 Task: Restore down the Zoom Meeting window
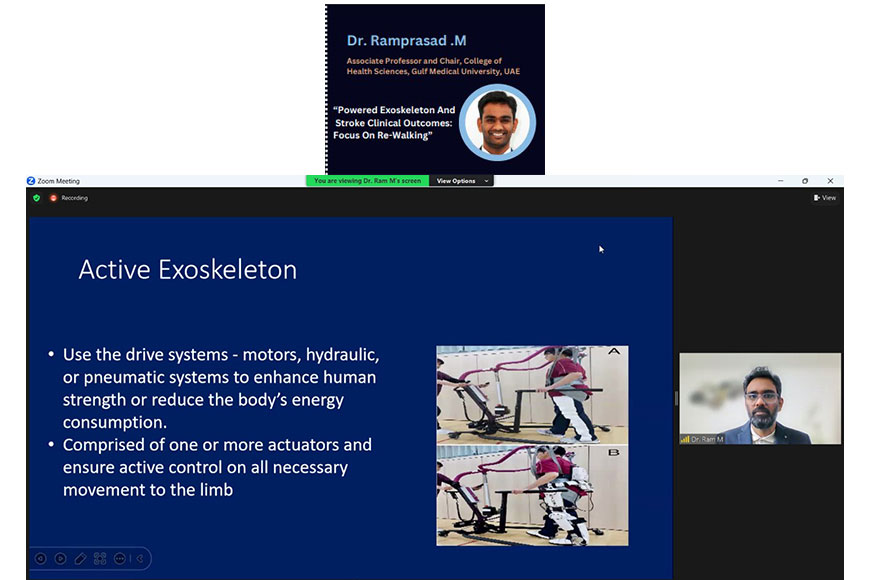(x=805, y=181)
